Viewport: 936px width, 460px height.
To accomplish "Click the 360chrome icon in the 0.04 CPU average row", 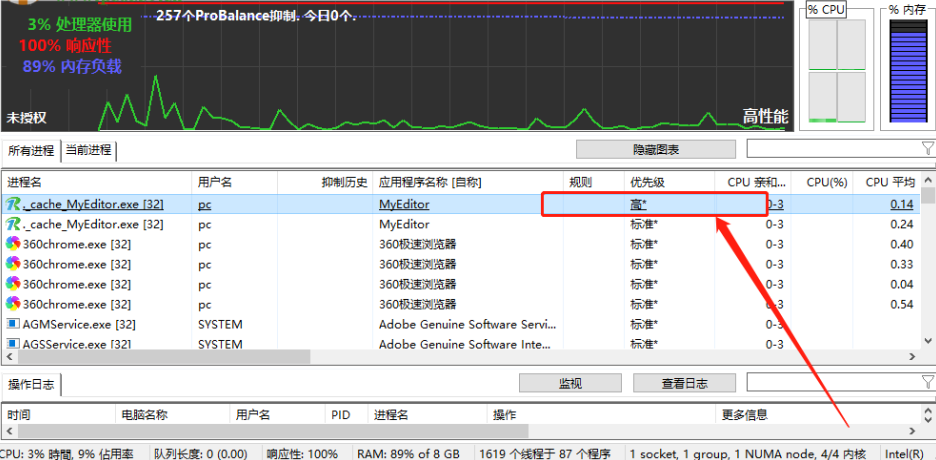I will [13, 284].
